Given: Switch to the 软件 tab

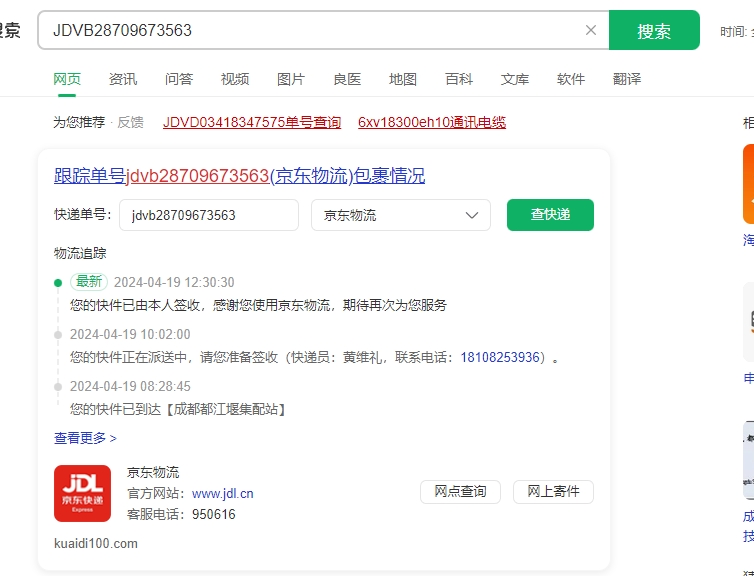Looking at the screenshot, I should pos(571,79).
